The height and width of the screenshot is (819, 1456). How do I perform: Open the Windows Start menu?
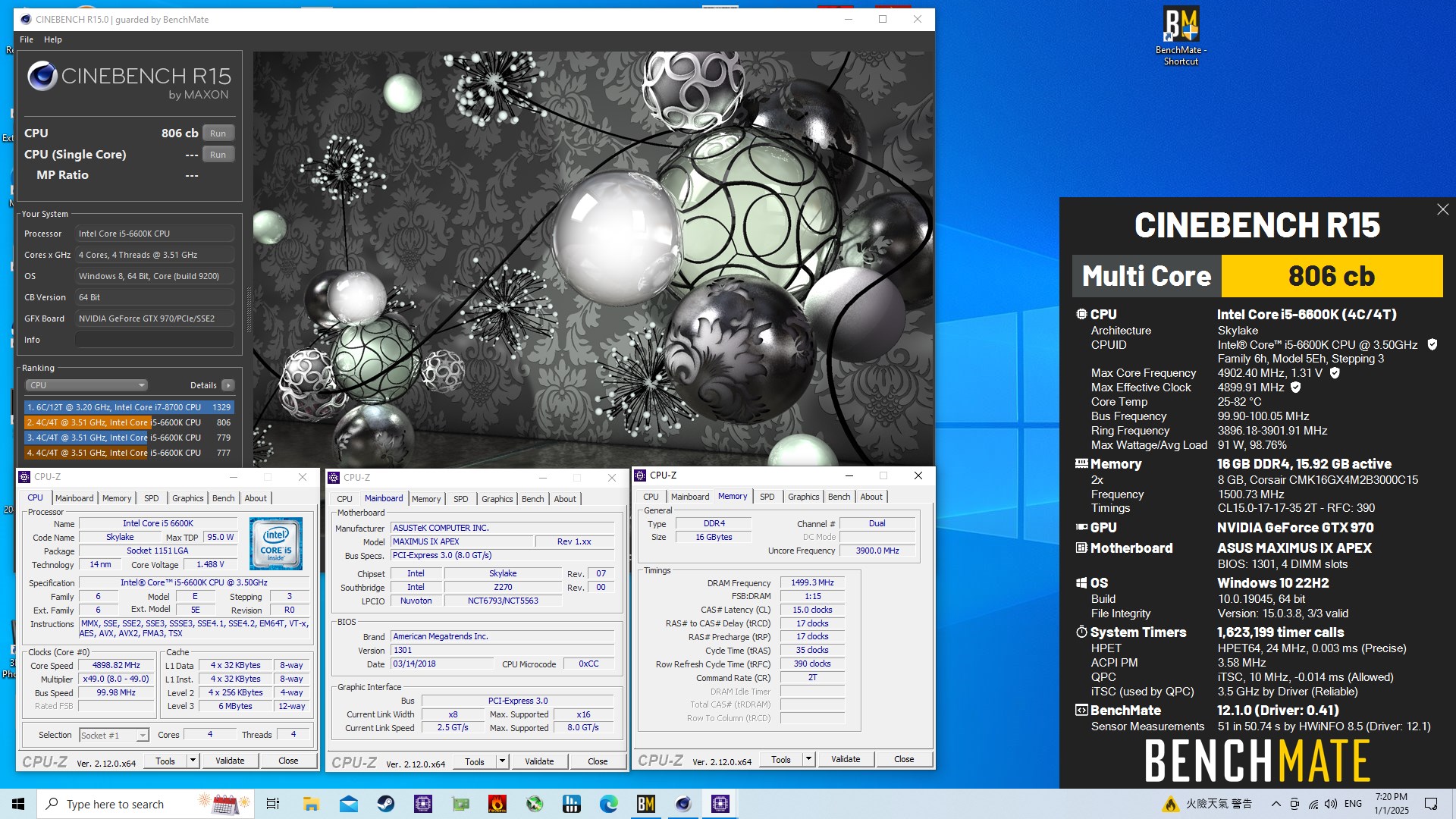pos(18,804)
